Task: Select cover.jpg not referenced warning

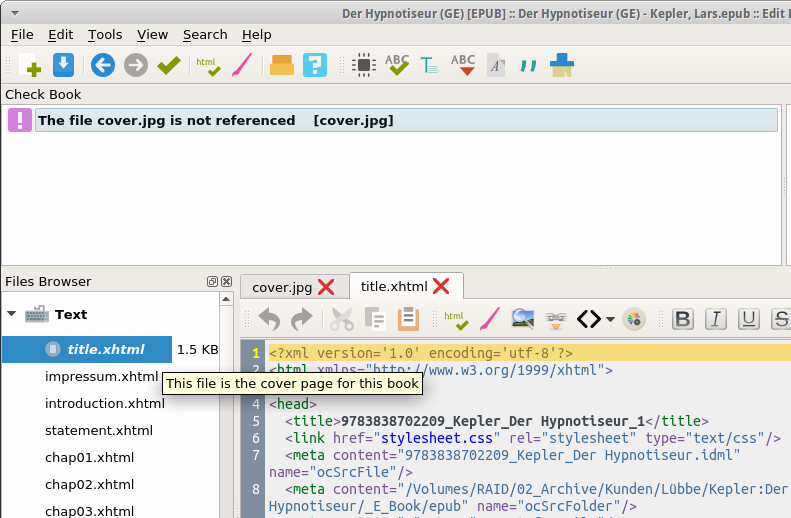Action: (406, 120)
